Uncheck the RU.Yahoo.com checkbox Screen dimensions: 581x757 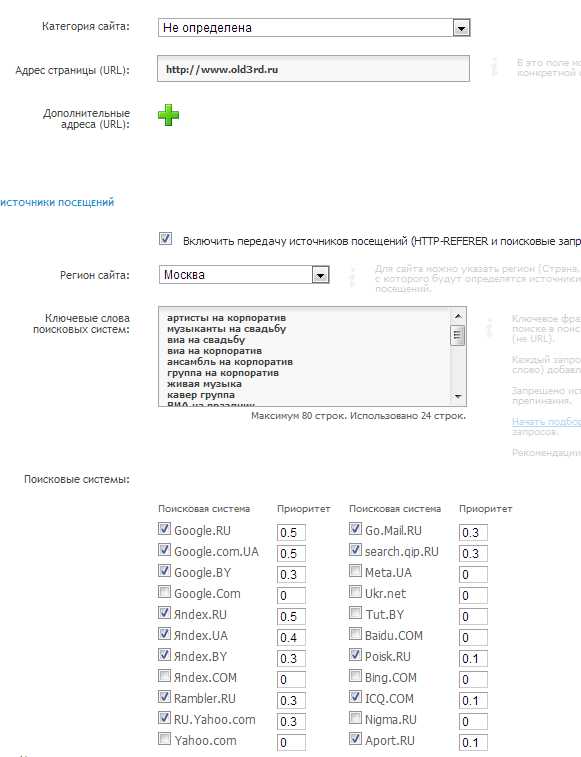point(164,718)
